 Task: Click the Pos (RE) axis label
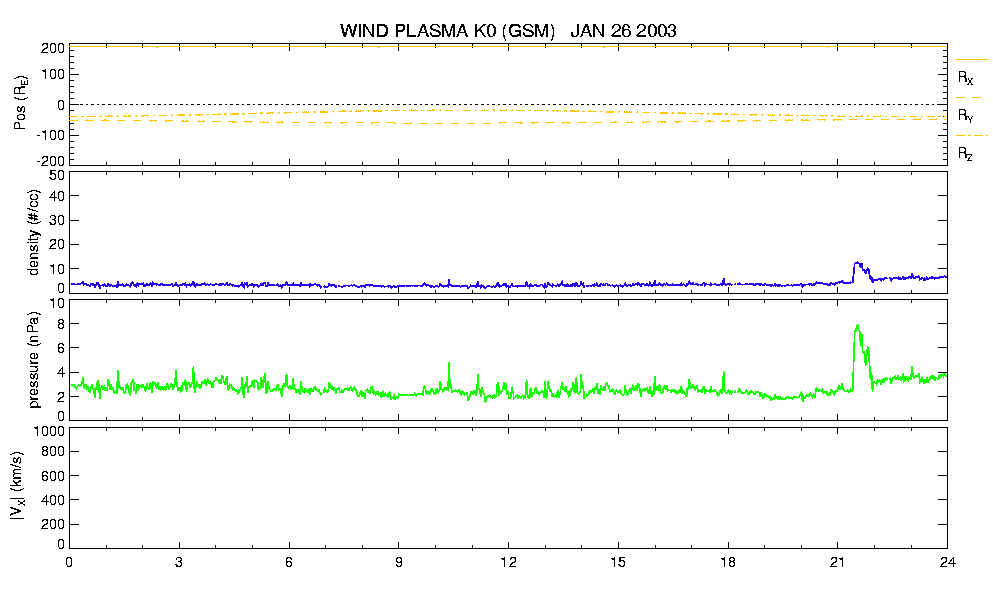click(20, 103)
